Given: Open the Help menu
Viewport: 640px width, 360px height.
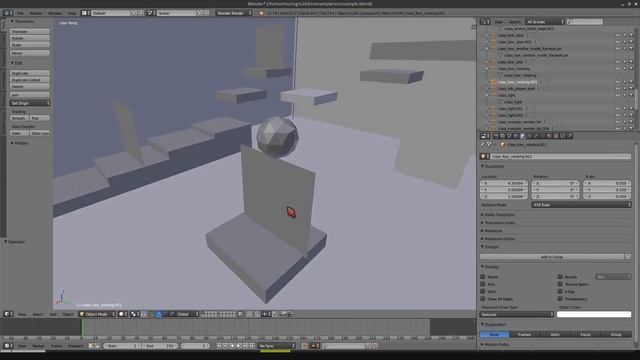Looking at the screenshot, I should click(x=72, y=13).
